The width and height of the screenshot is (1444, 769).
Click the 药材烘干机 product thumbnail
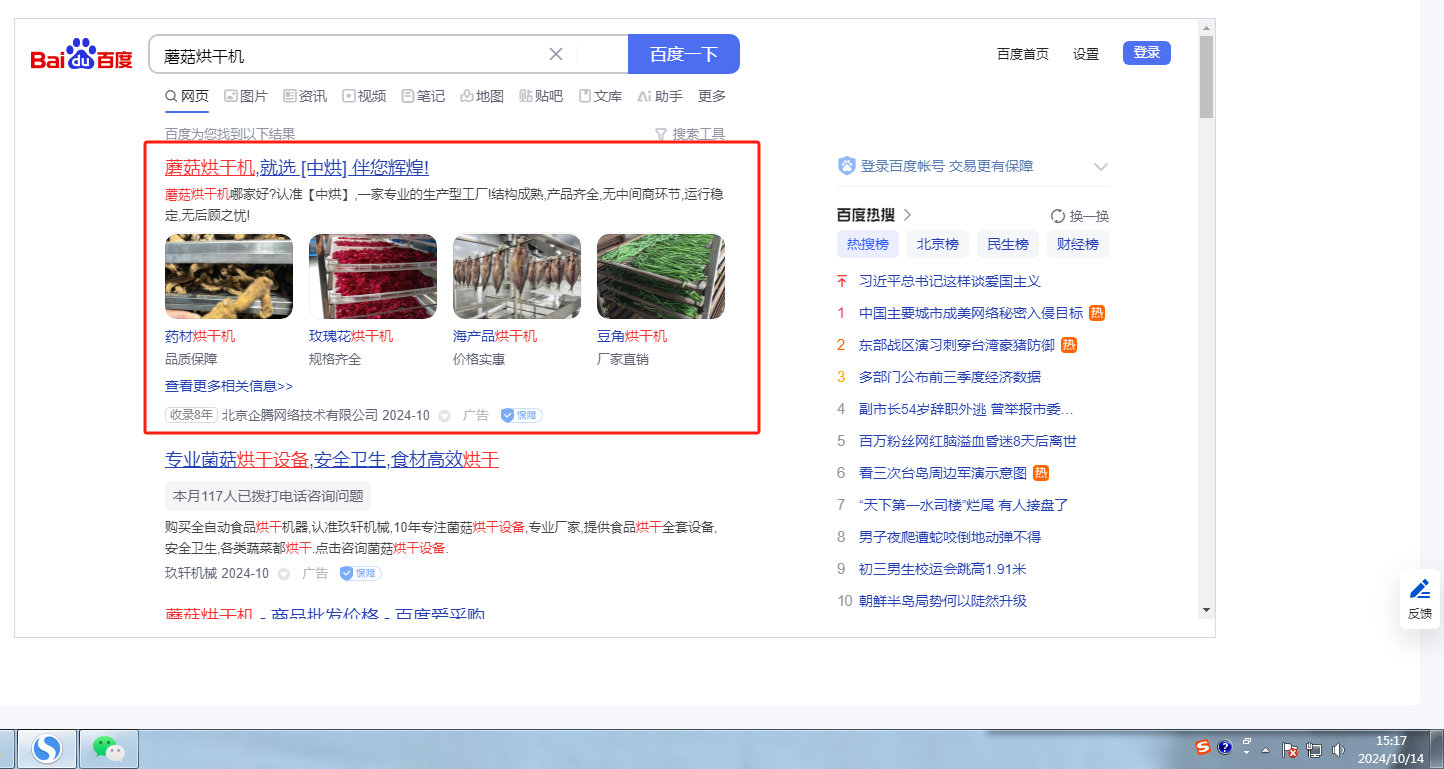coord(229,276)
